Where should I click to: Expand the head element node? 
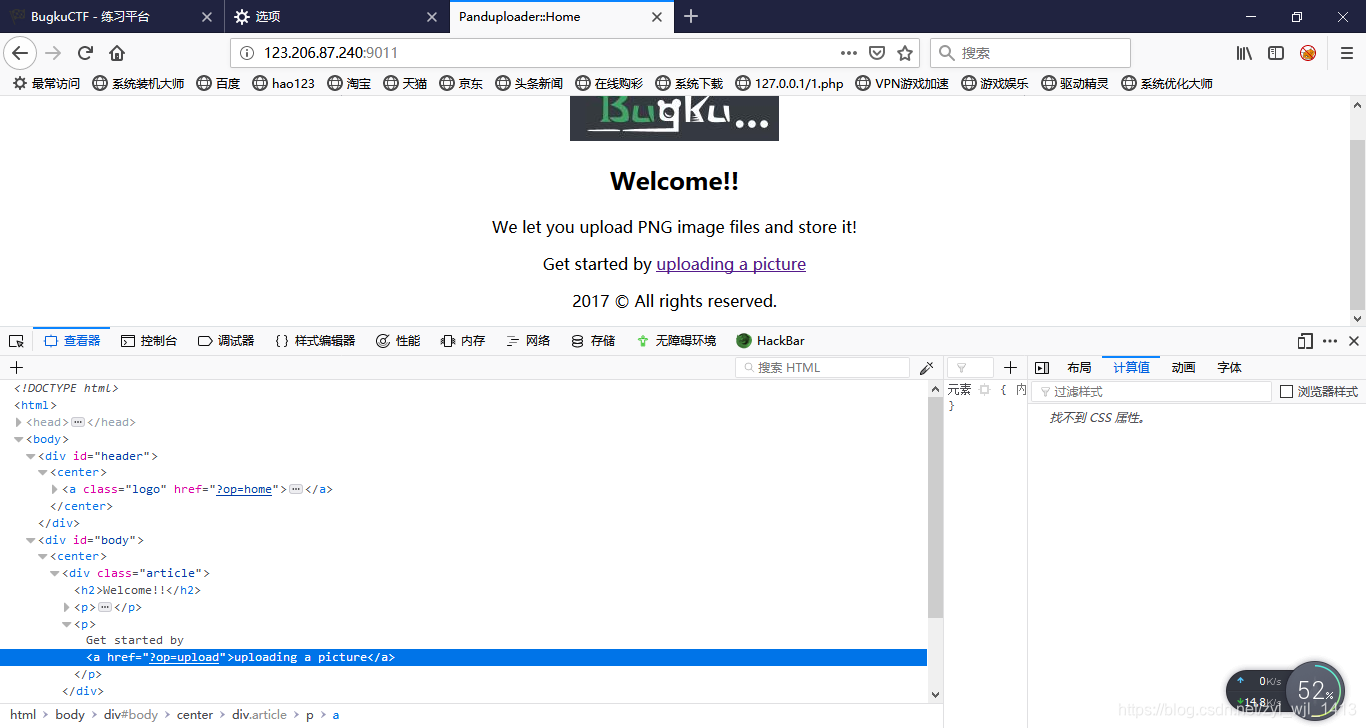[18, 422]
